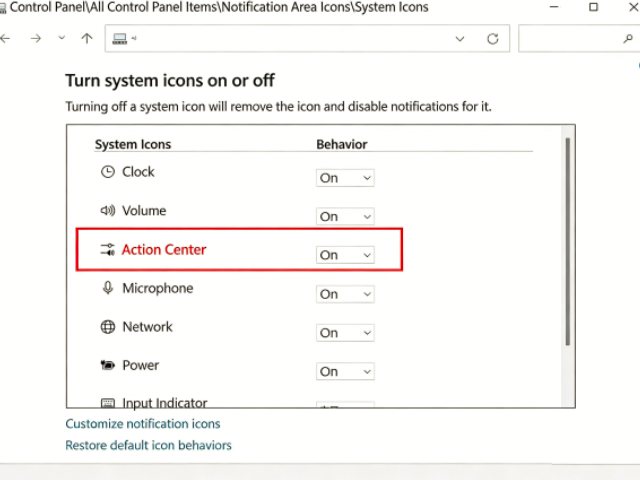Open the Microphone behavior dropdown
Screen dimensions: 640x480
coord(345,294)
